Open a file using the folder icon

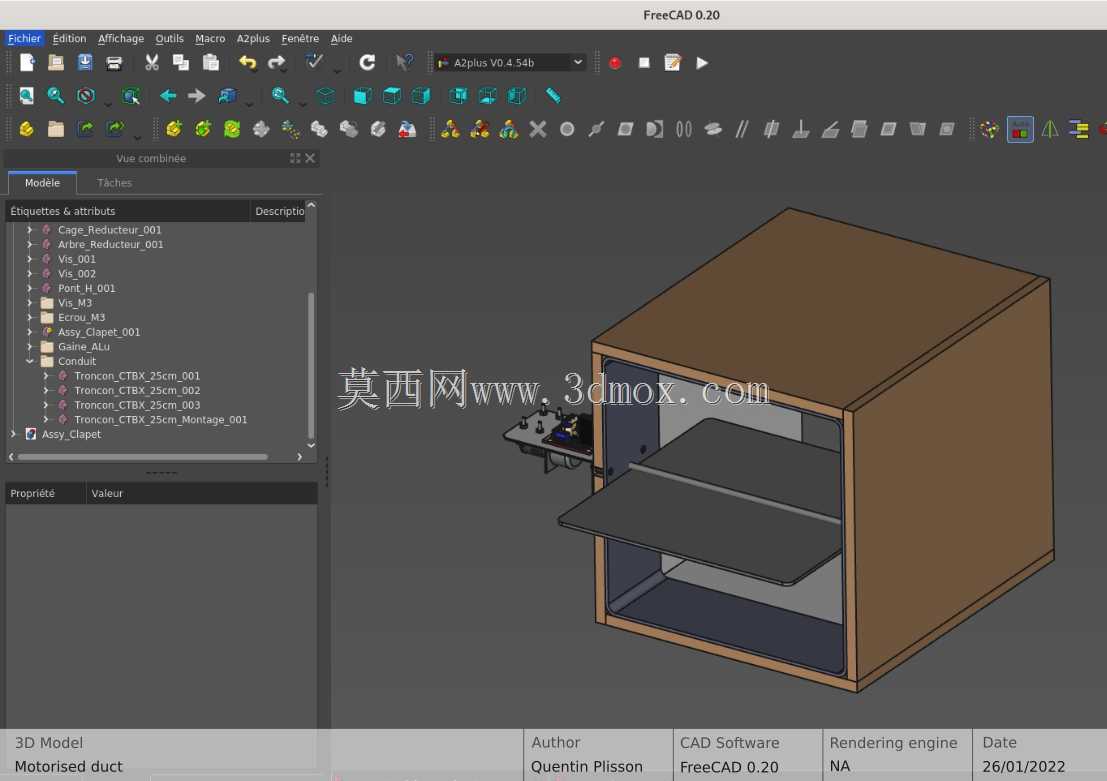[x=56, y=63]
